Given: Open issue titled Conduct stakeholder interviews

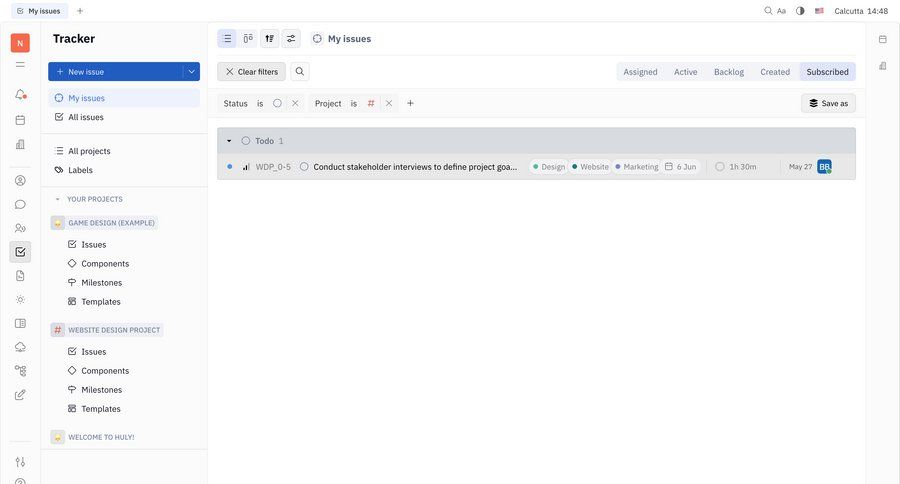Looking at the screenshot, I should pyautogui.click(x=415, y=167).
